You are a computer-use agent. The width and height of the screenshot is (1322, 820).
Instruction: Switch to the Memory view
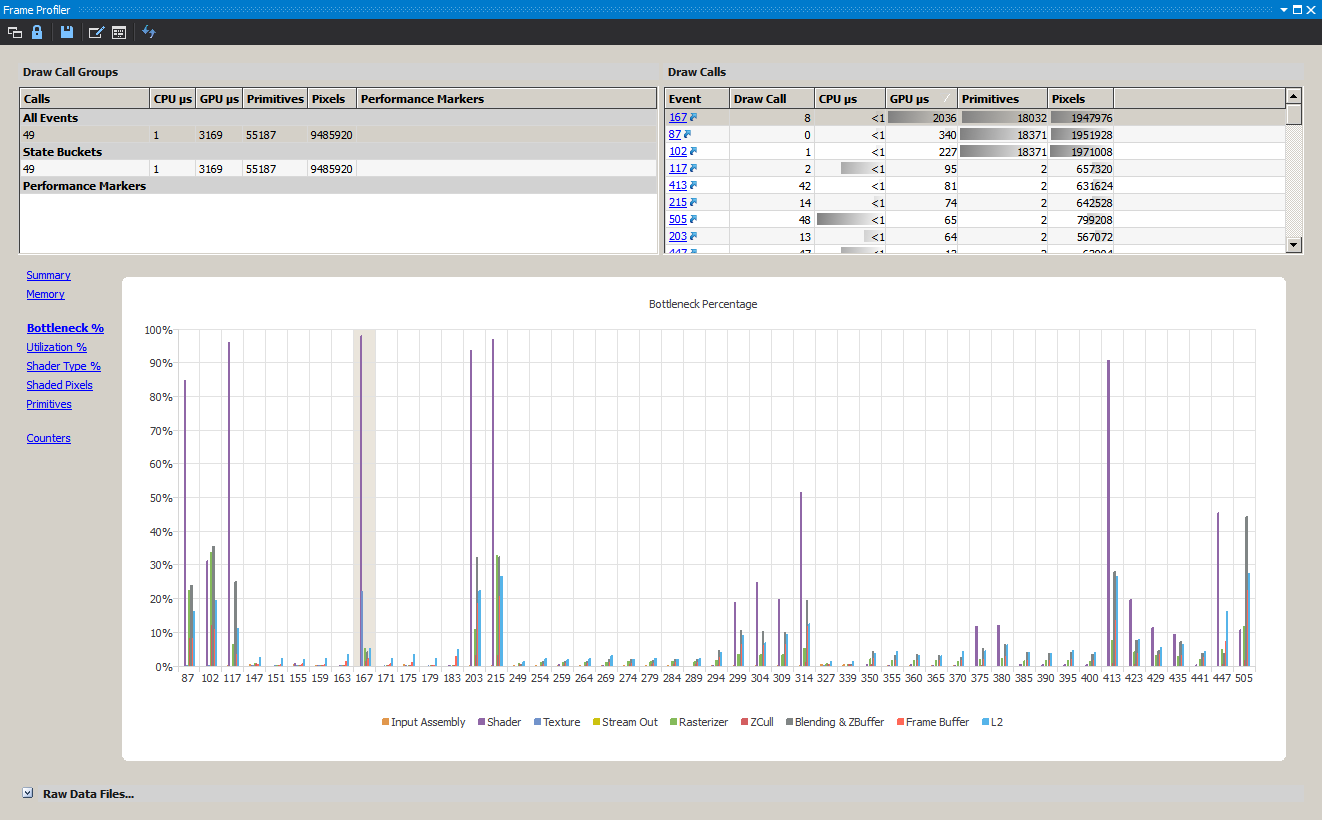(45, 294)
